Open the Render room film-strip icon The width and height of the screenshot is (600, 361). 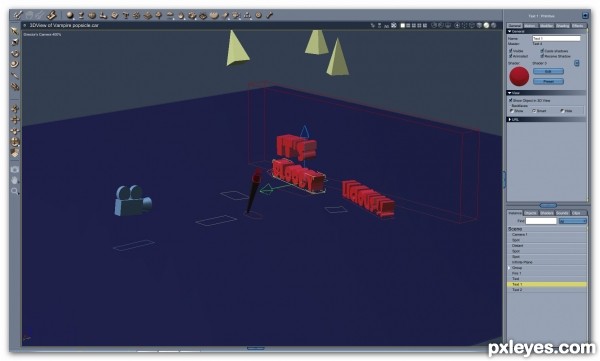click(51, 15)
